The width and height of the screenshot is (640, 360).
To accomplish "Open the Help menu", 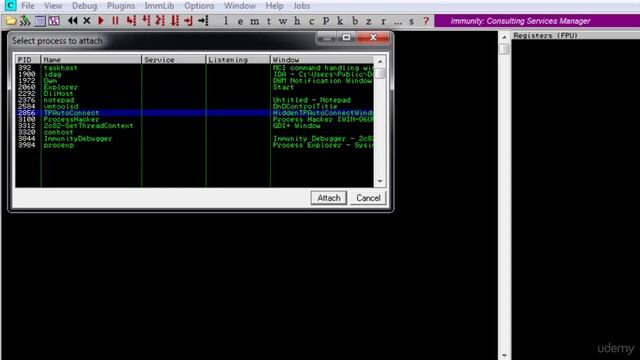I will pyautogui.click(x=274, y=6).
